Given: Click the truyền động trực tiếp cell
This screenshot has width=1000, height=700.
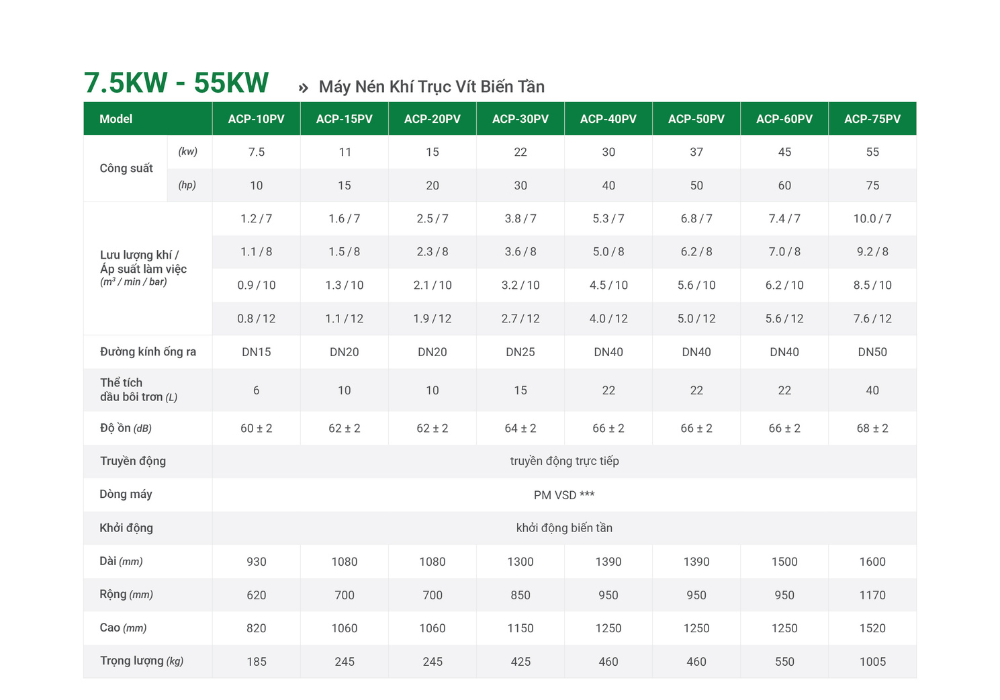Looking at the screenshot, I should point(564,461).
